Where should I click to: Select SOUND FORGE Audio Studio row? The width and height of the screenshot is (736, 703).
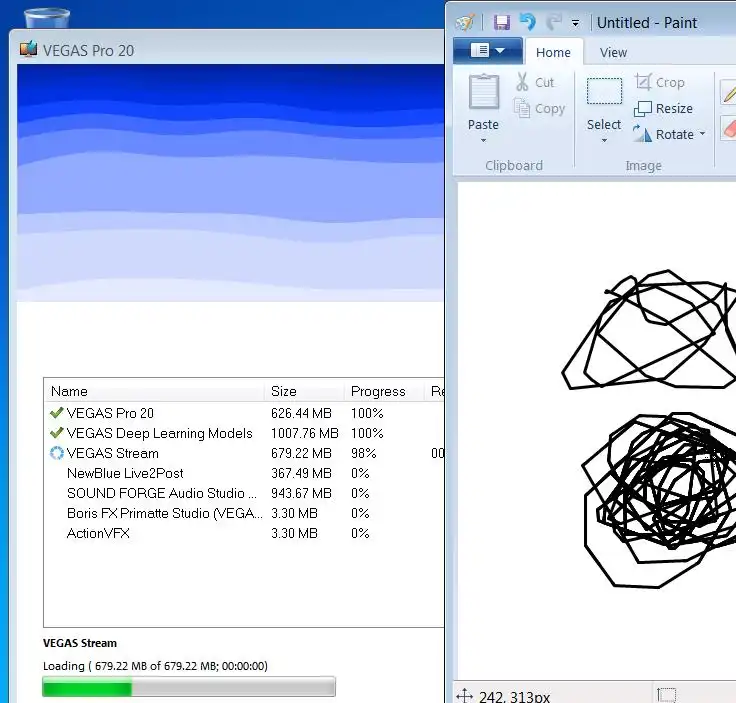pos(244,493)
